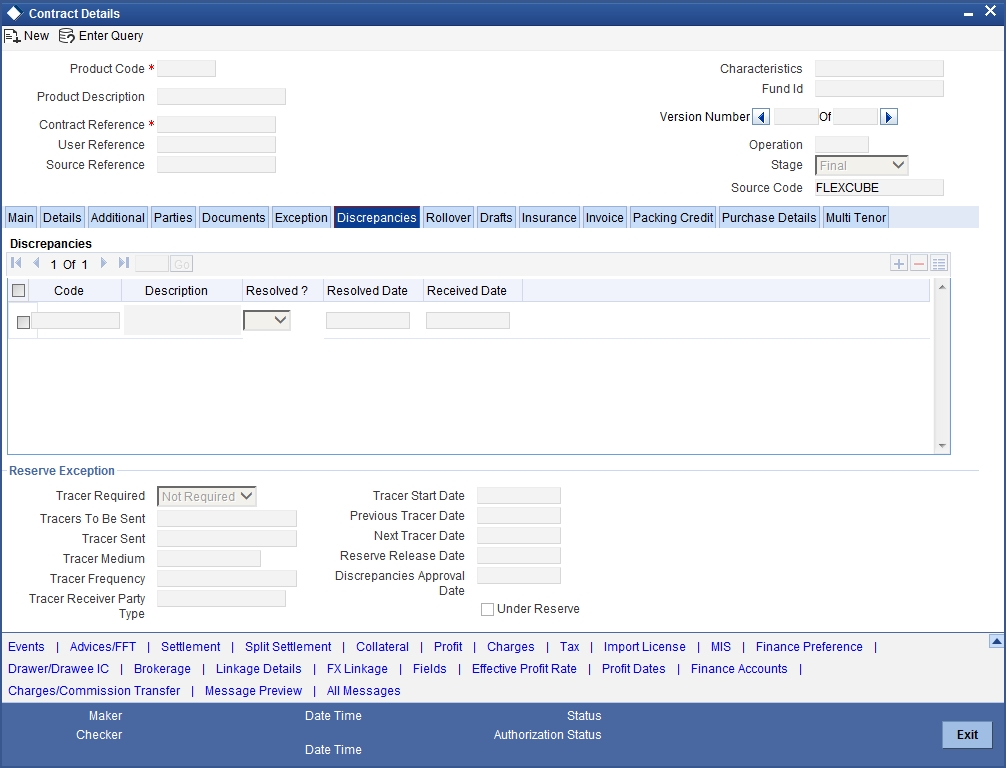This screenshot has width=1006, height=768.
Task: Click the Exit button
Action: click(967, 735)
